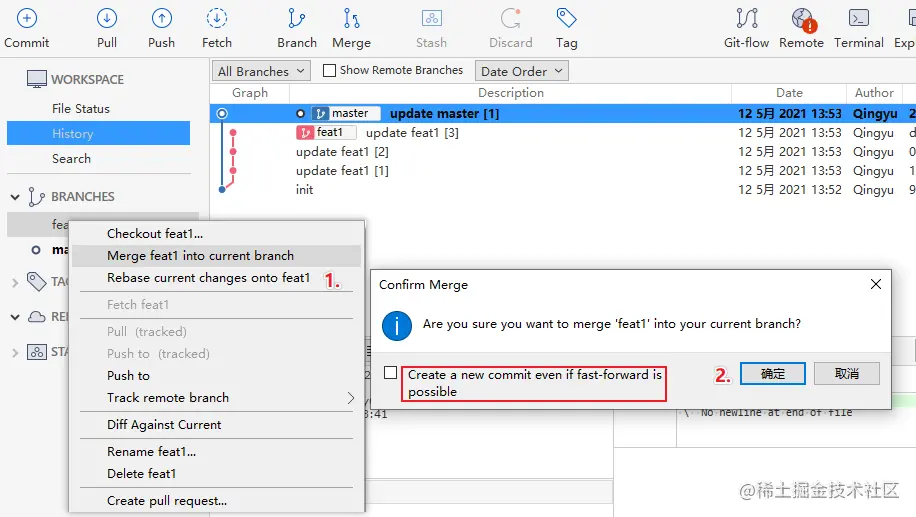Image resolution: width=916 pixels, height=517 pixels.
Task: Open Git-flow from the toolbar
Action: click(x=746, y=27)
